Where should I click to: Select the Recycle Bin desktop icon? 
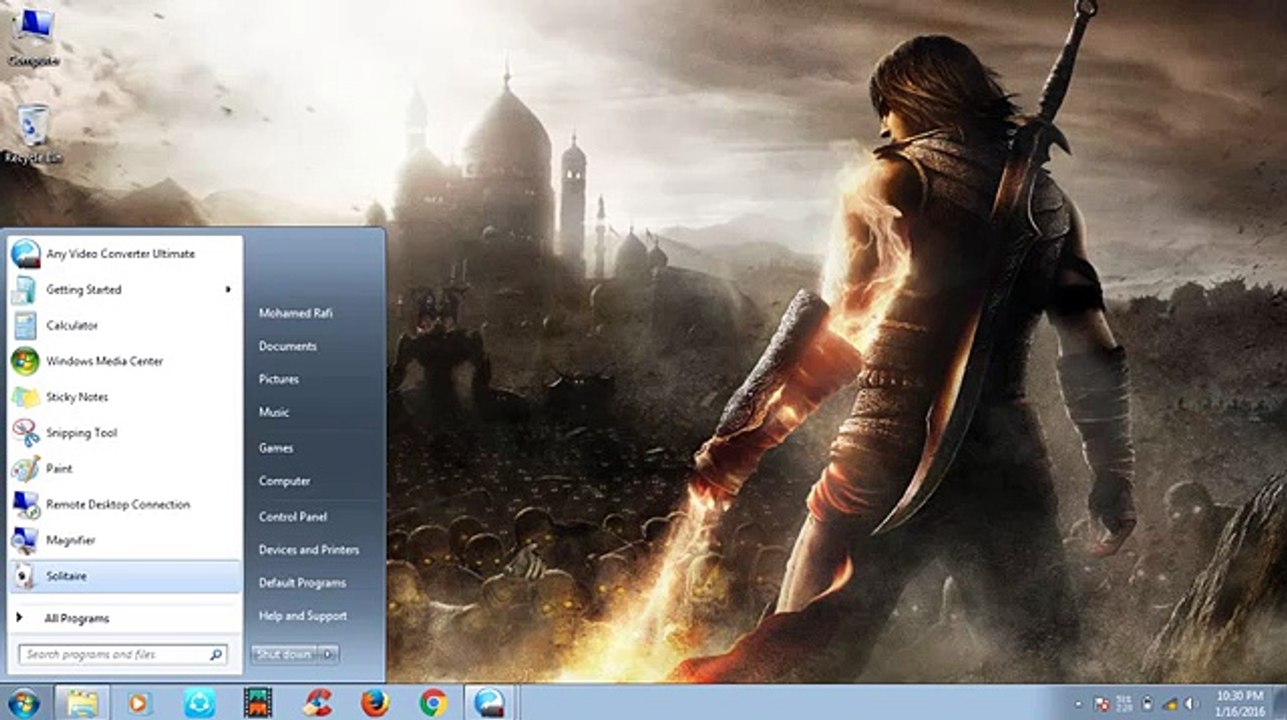pos(33,133)
